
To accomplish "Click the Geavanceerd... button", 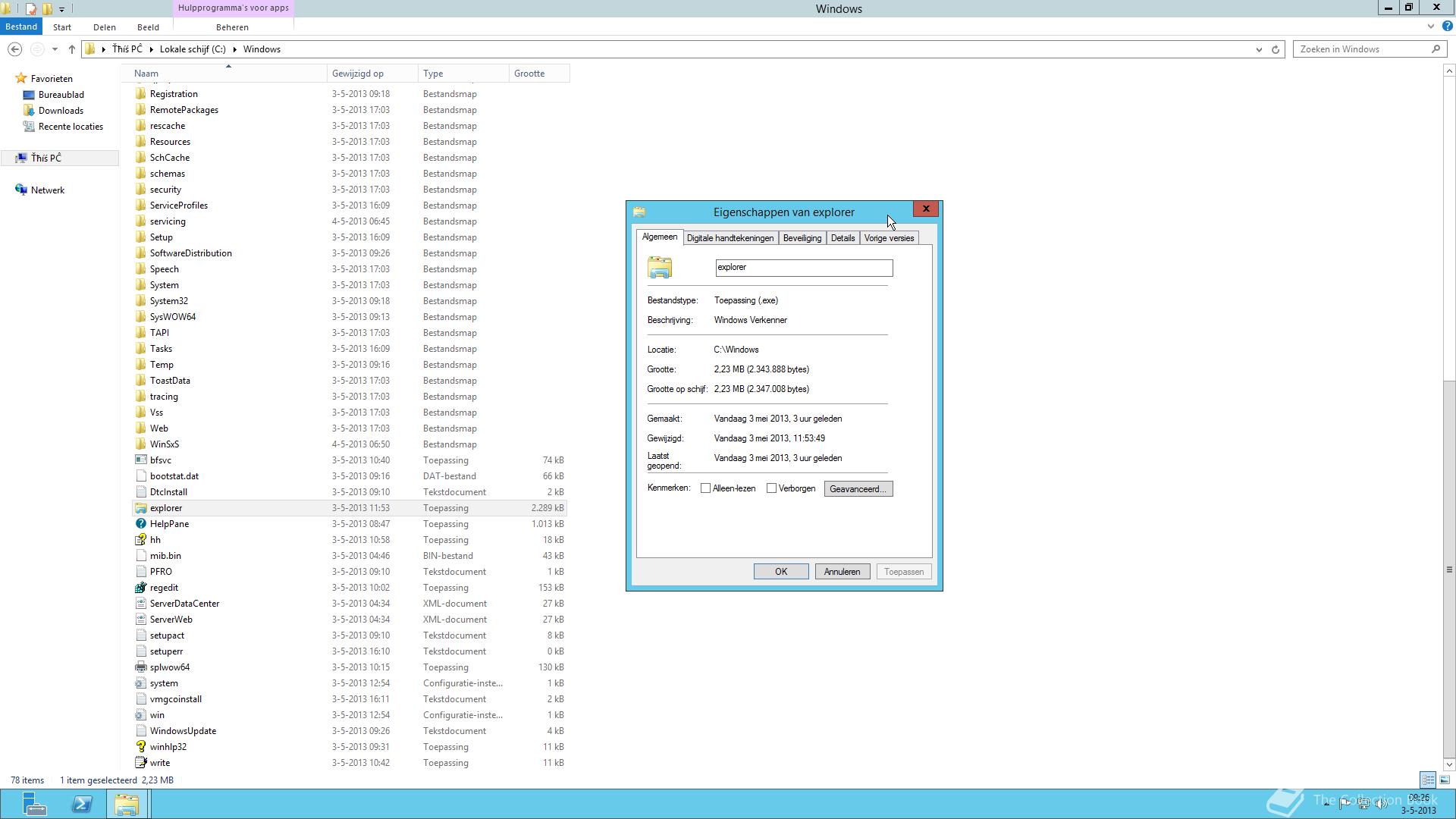I will [858, 489].
